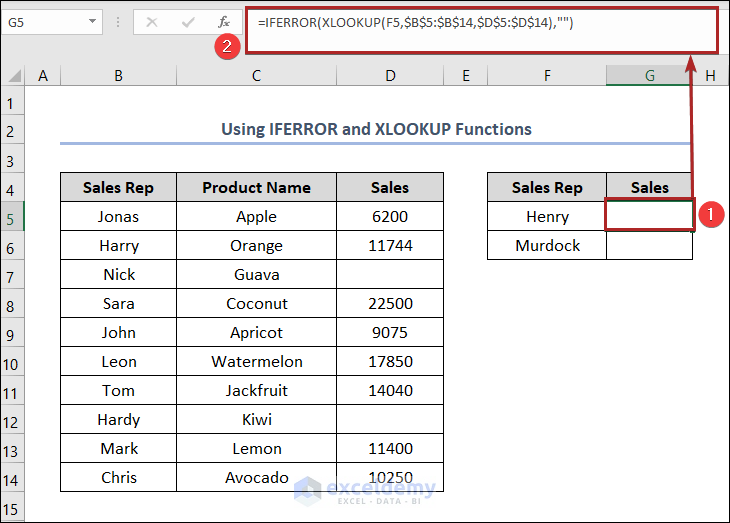
Task: Click the Watermelon product cell
Action: (256, 361)
